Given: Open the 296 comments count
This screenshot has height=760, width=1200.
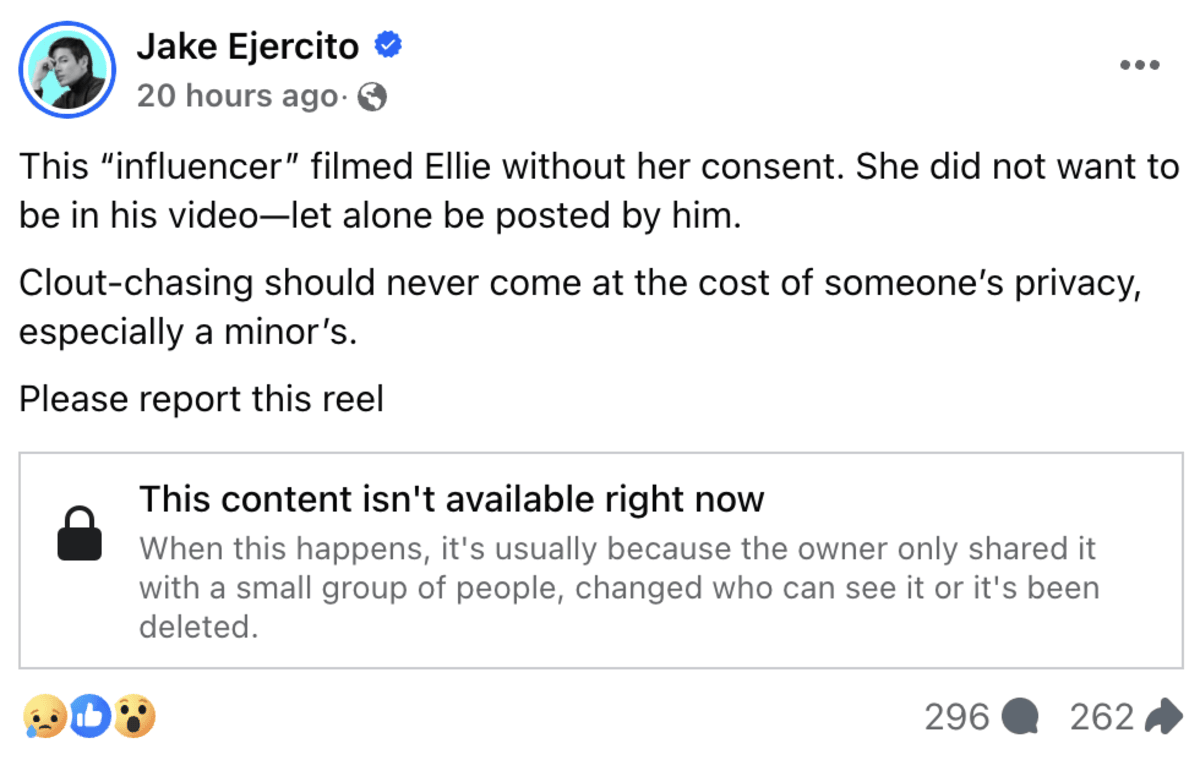Looking at the screenshot, I should tap(957, 717).
